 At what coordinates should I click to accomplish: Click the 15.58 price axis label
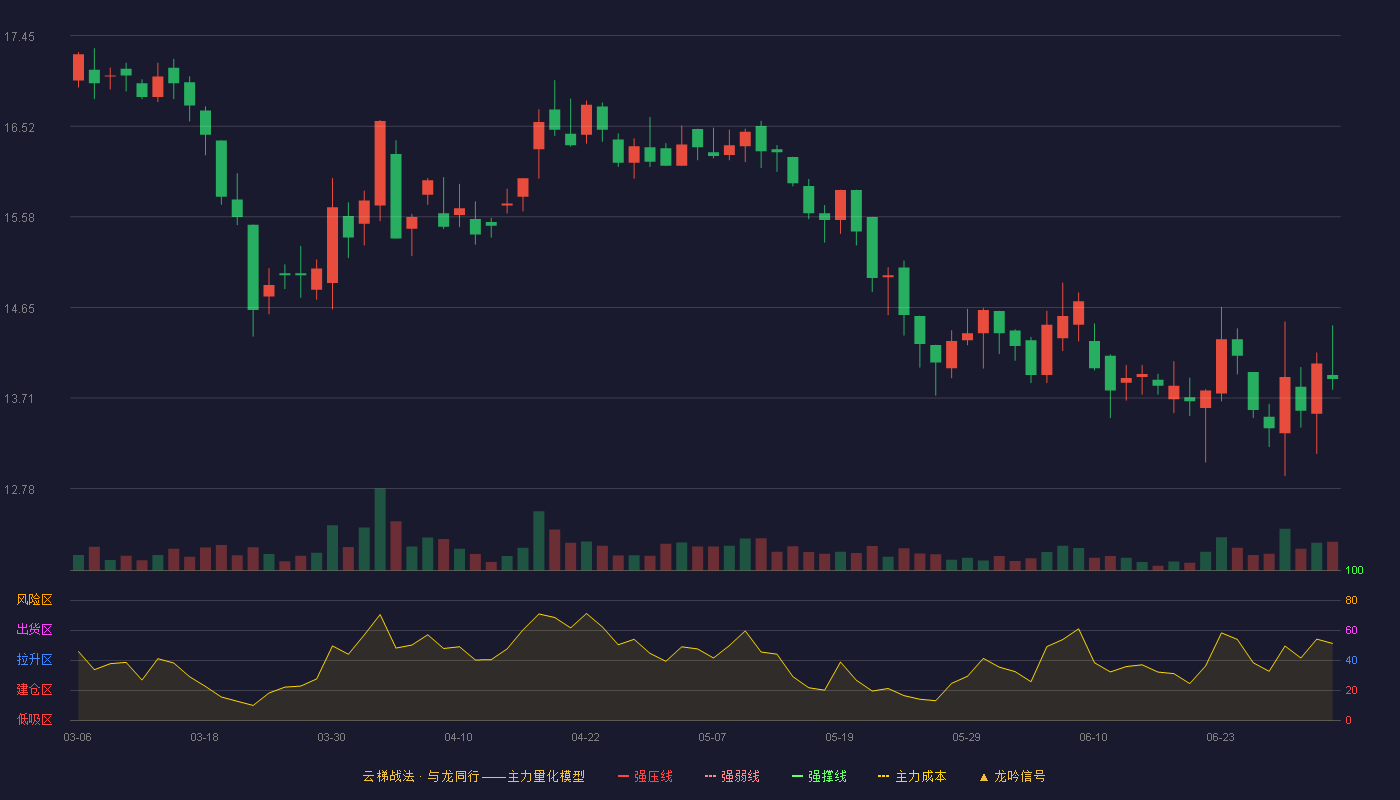tap(19, 218)
